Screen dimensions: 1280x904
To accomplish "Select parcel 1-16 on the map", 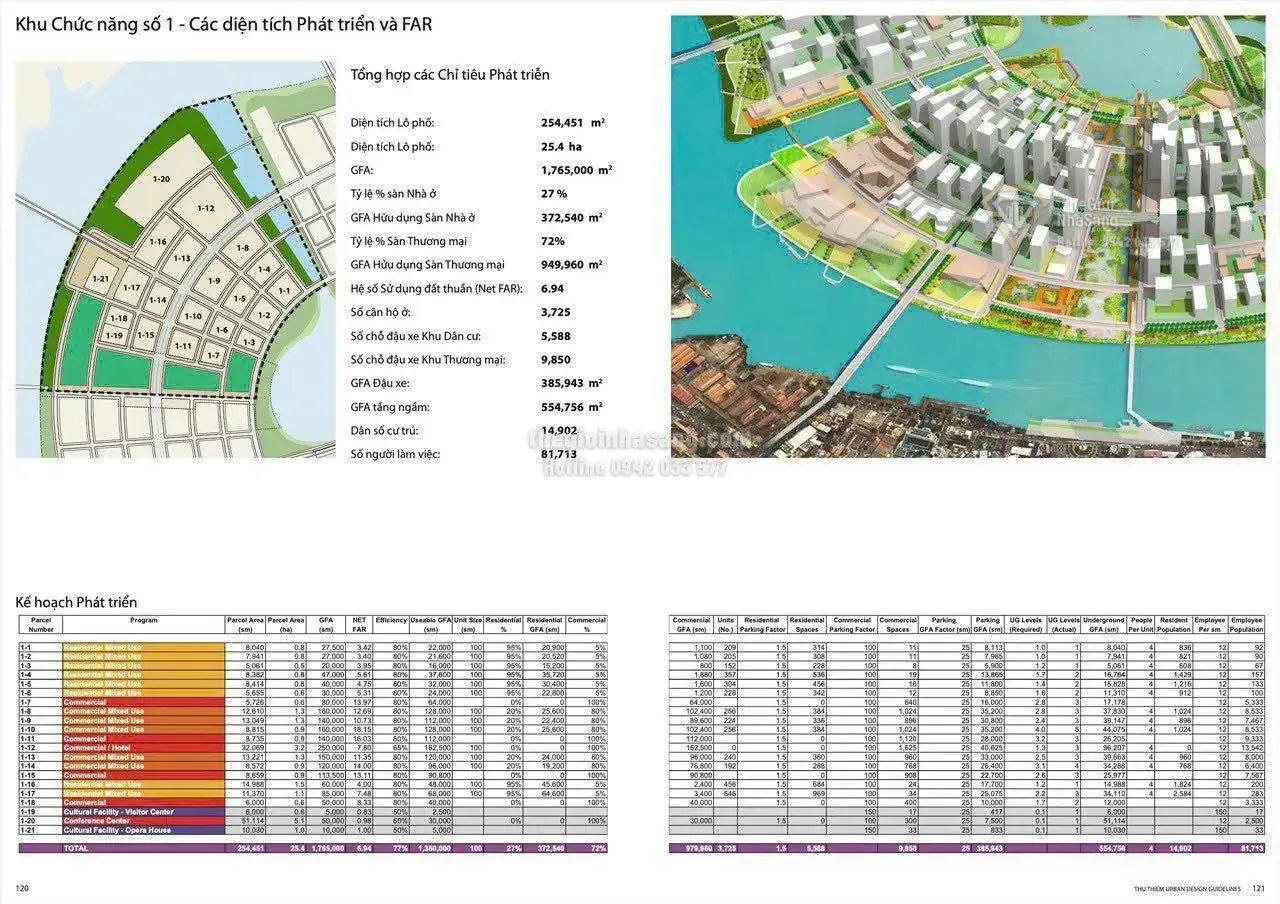I will (158, 242).
